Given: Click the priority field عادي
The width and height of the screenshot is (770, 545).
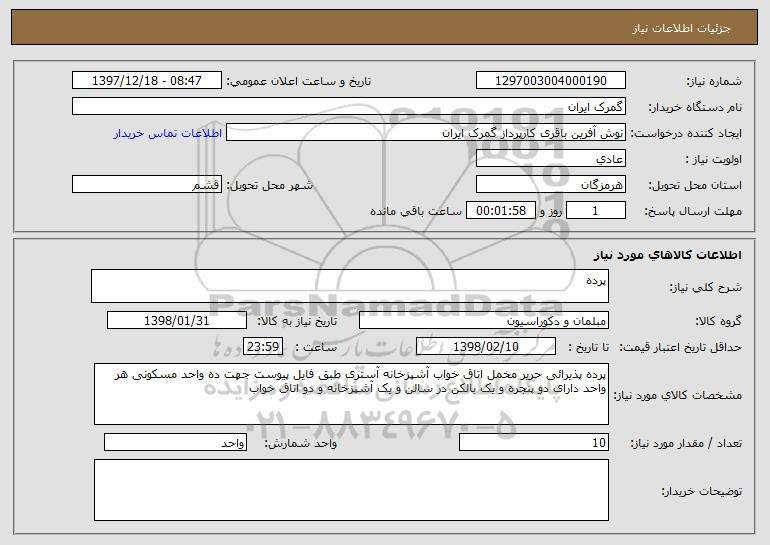Looking at the screenshot, I should click(550, 159).
